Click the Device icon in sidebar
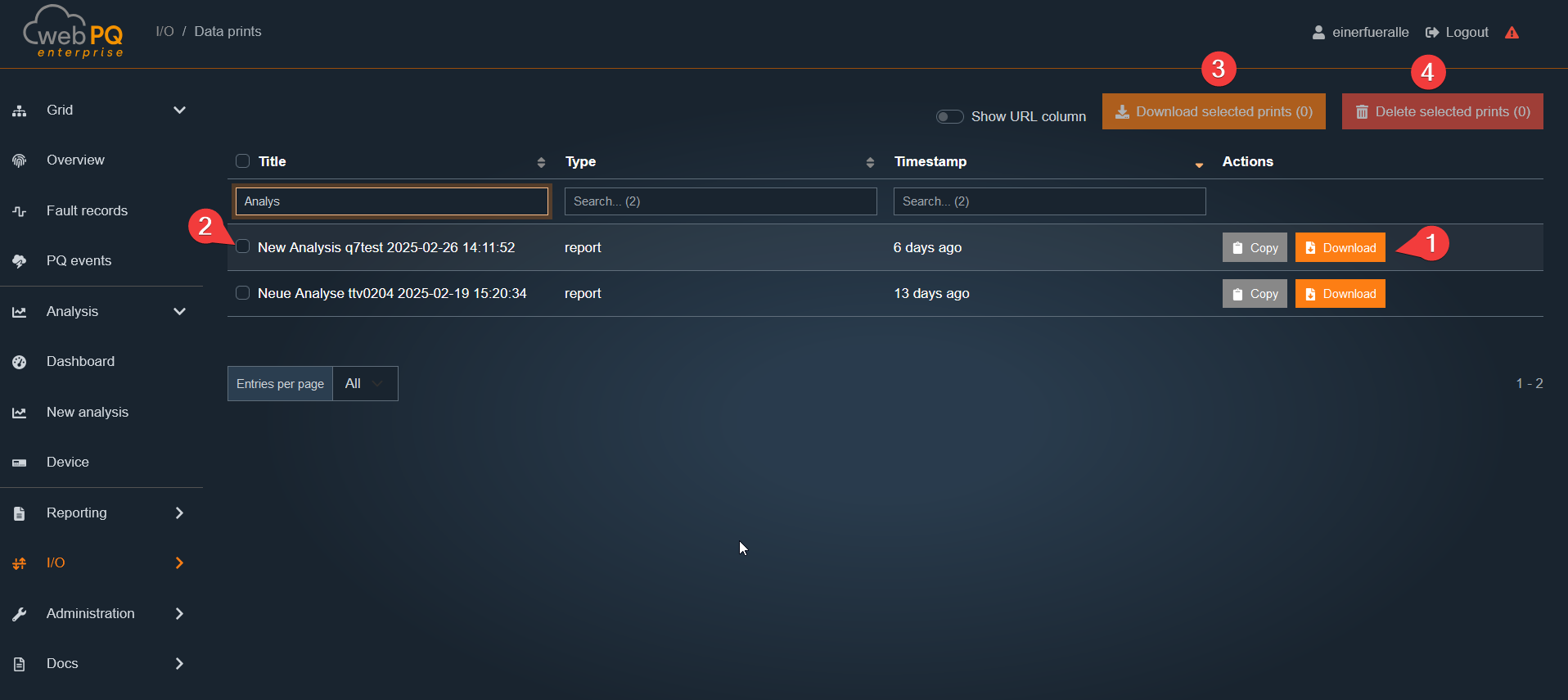The image size is (1568, 700). 20,463
